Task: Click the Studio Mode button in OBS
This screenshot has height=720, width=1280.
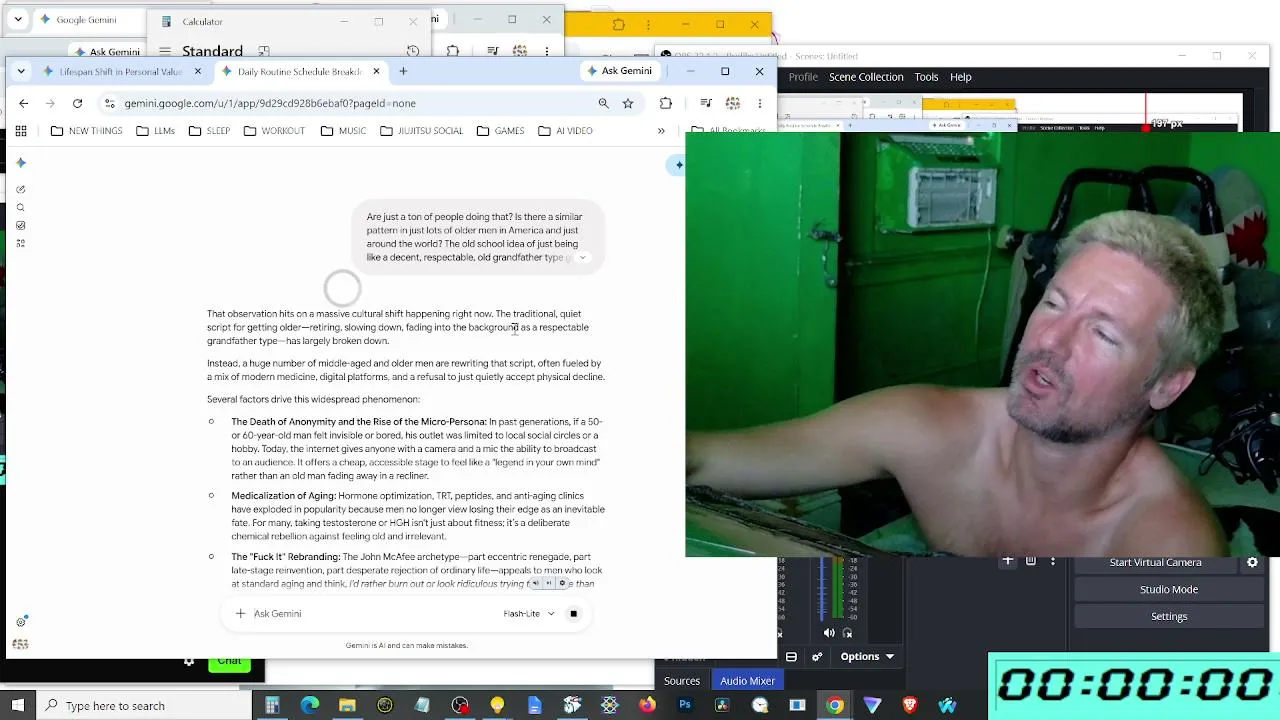Action: click(x=1169, y=590)
